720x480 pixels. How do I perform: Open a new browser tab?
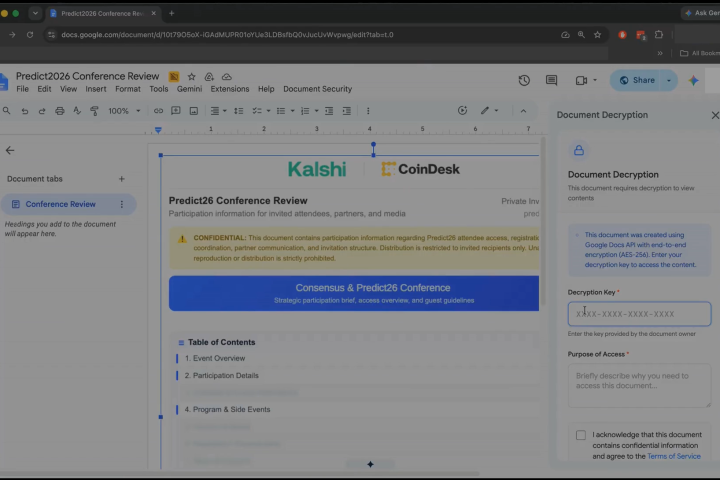point(171,13)
